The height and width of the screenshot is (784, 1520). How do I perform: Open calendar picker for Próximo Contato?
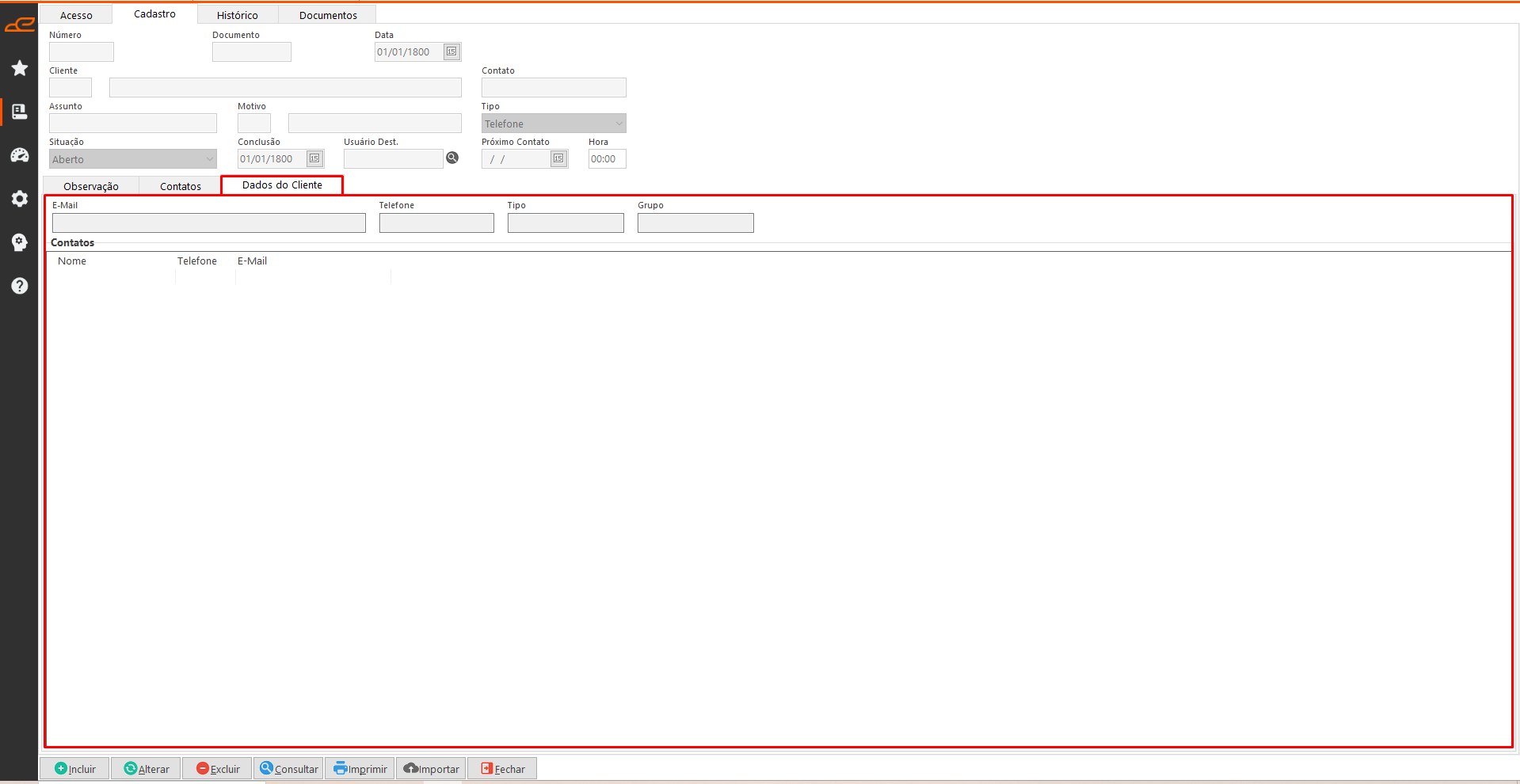tap(558, 159)
